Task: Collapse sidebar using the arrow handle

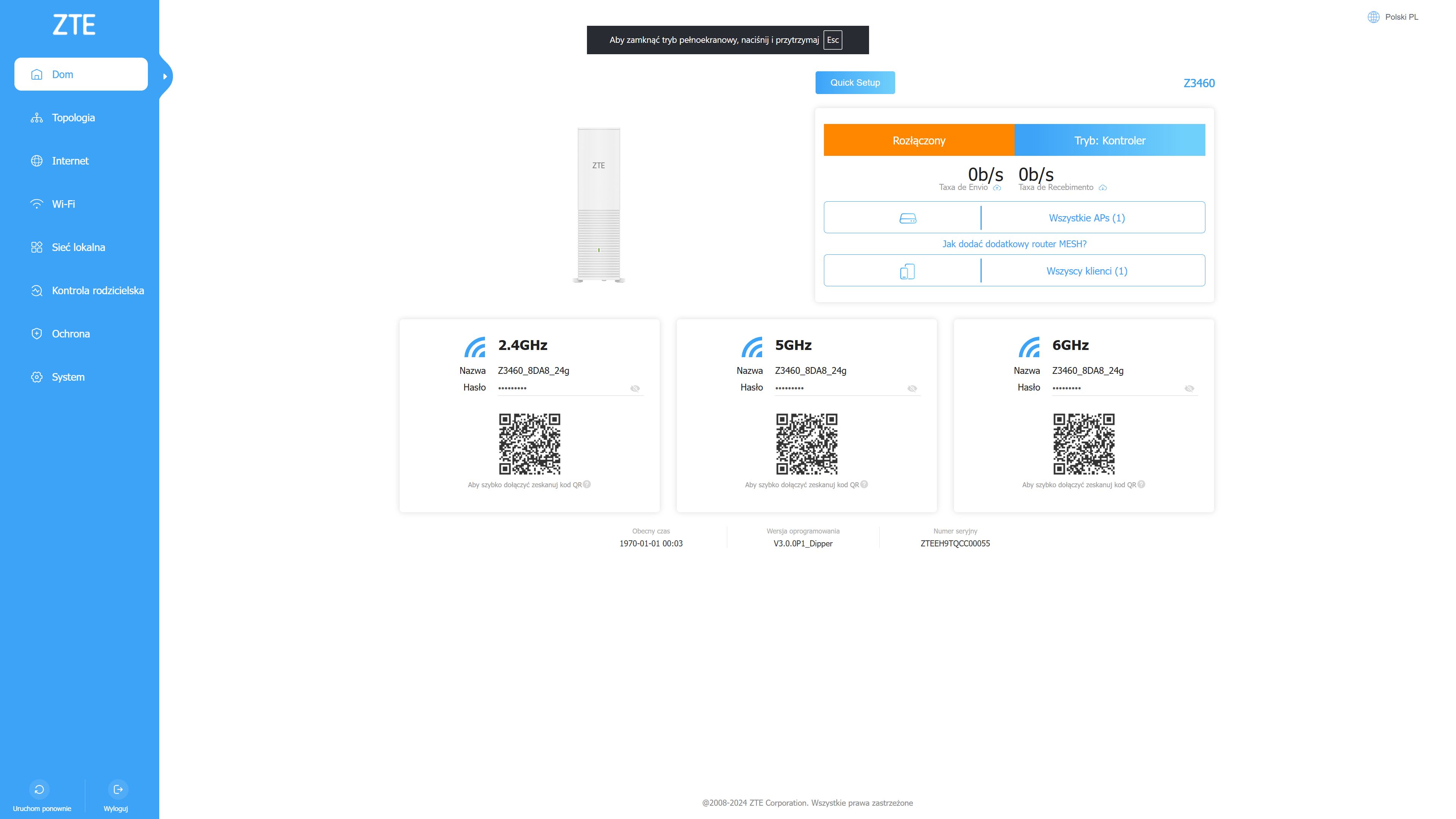Action: 165,76
